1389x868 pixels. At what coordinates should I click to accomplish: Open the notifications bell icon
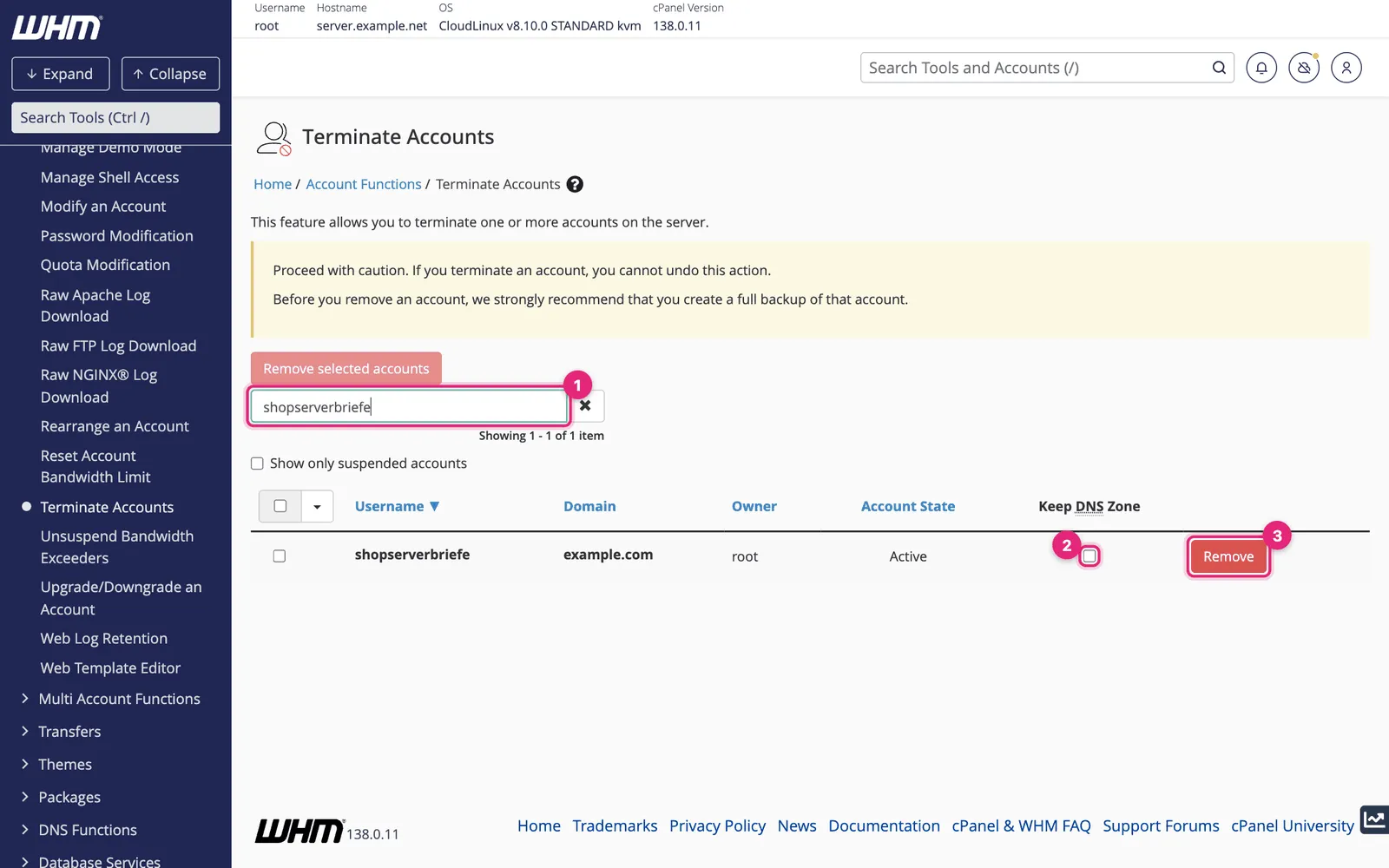(x=1261, y=68)
